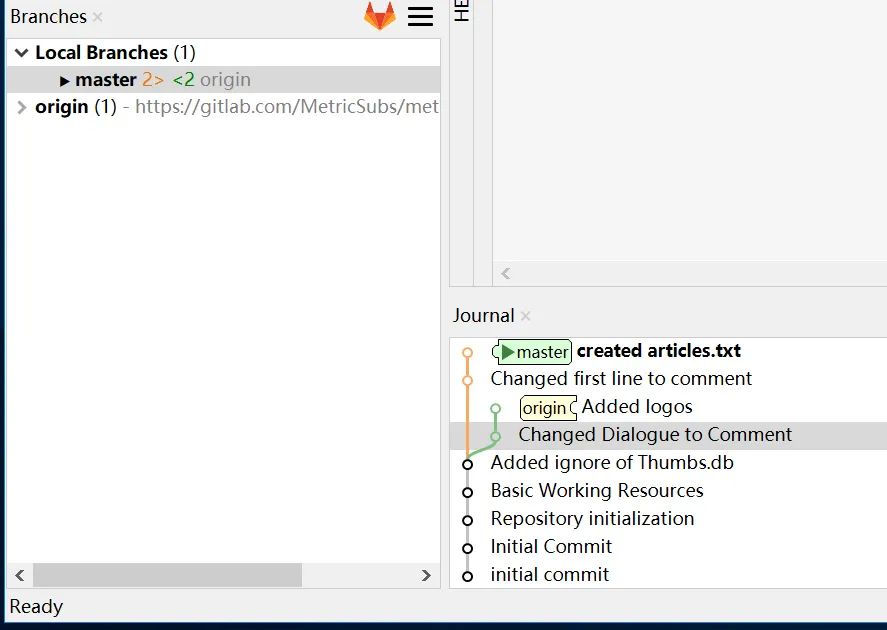The width and height of the screenshot is (887, 630).
Task: Click the green master branch tag
Action: point(533,352)
